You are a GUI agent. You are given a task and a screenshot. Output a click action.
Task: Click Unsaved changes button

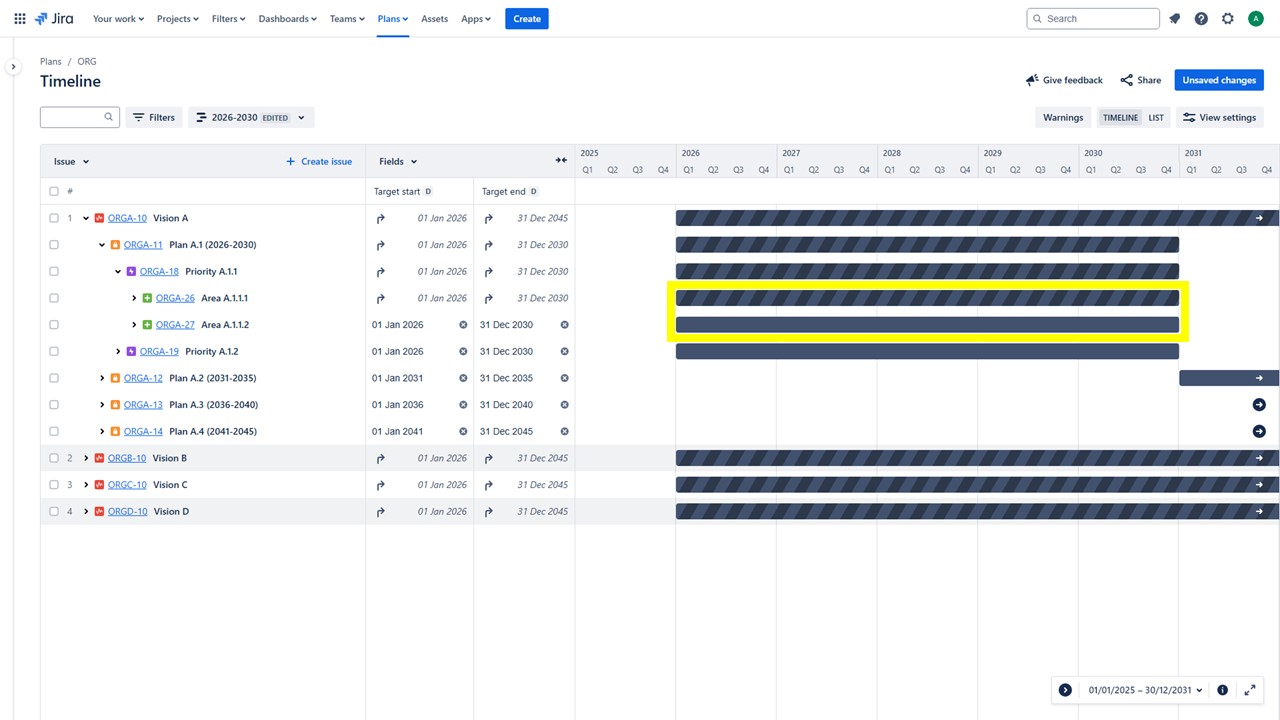[1219, 80]
